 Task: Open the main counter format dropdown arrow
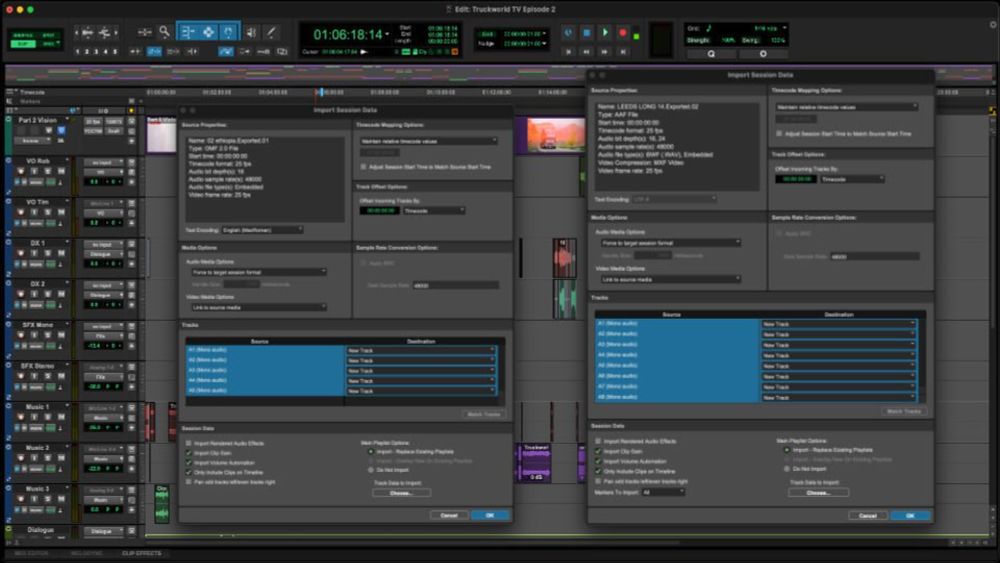[387, 34]
